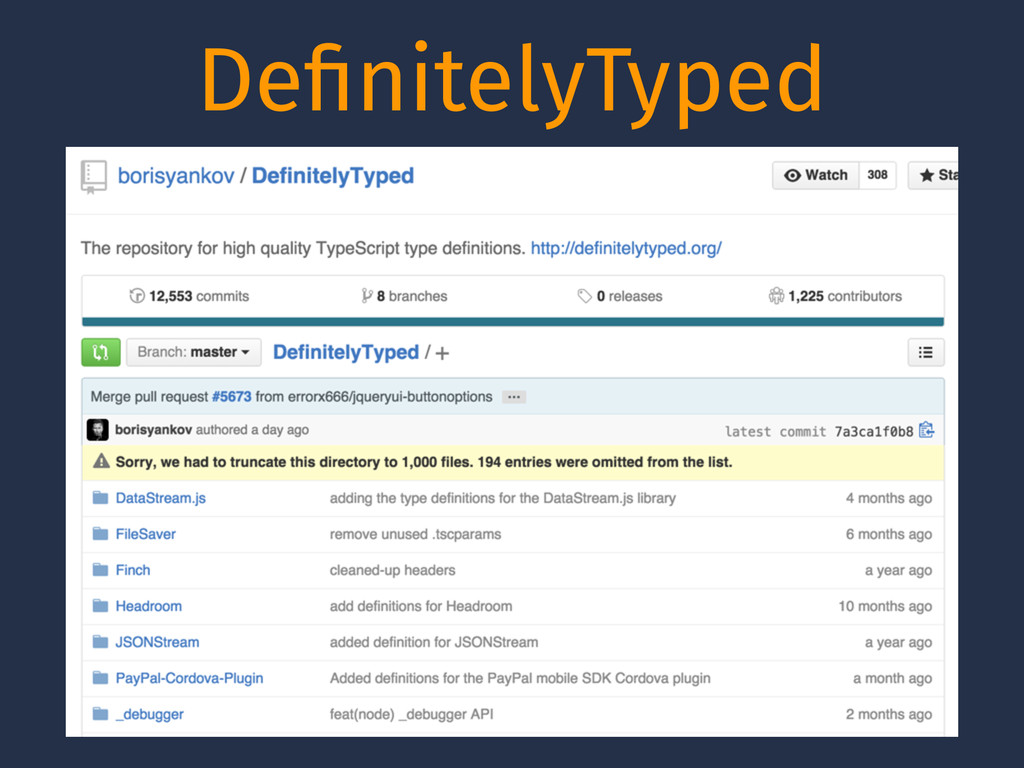Open pull request #5673 link
The height and width of the screenshot is (768, 1024).
point(231,396)
